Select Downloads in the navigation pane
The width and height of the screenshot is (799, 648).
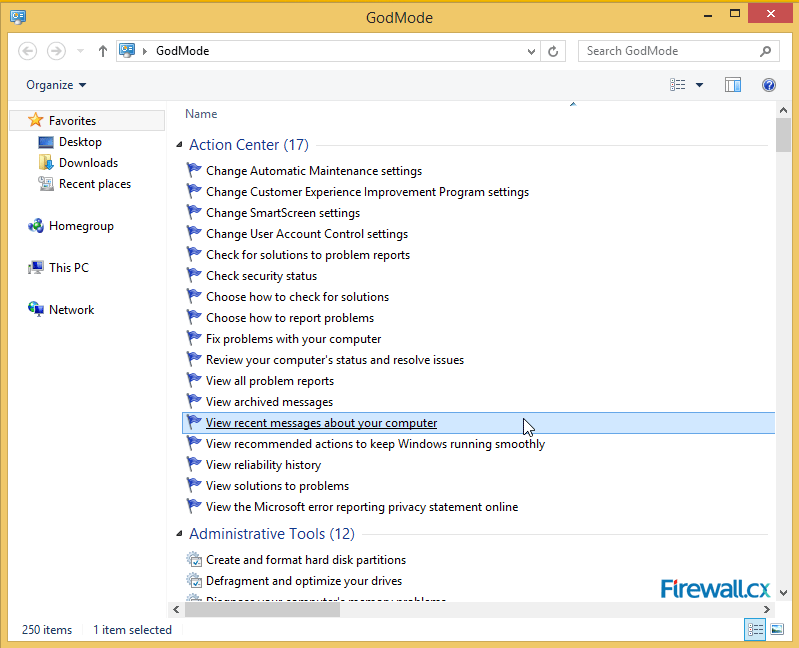[x=88, y=163]
